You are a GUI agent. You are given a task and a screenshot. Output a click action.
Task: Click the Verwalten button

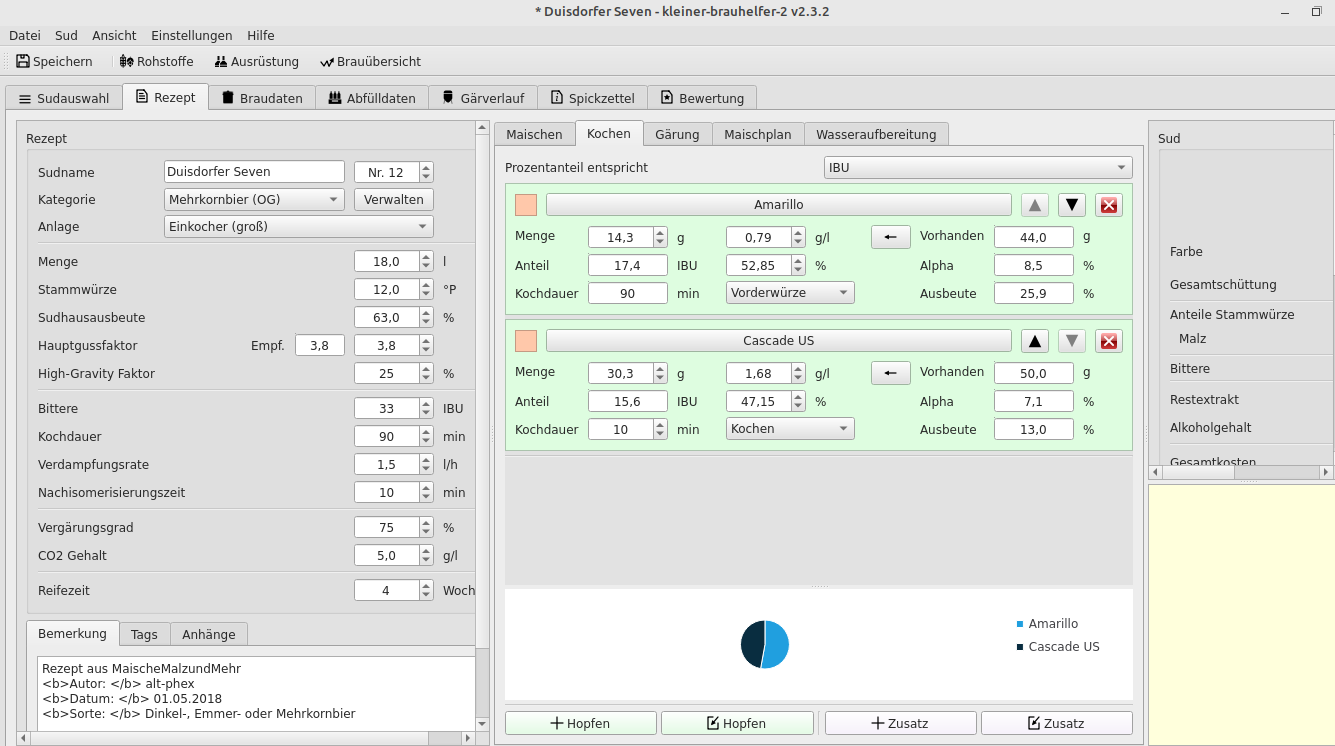click(x=394, y=199)
